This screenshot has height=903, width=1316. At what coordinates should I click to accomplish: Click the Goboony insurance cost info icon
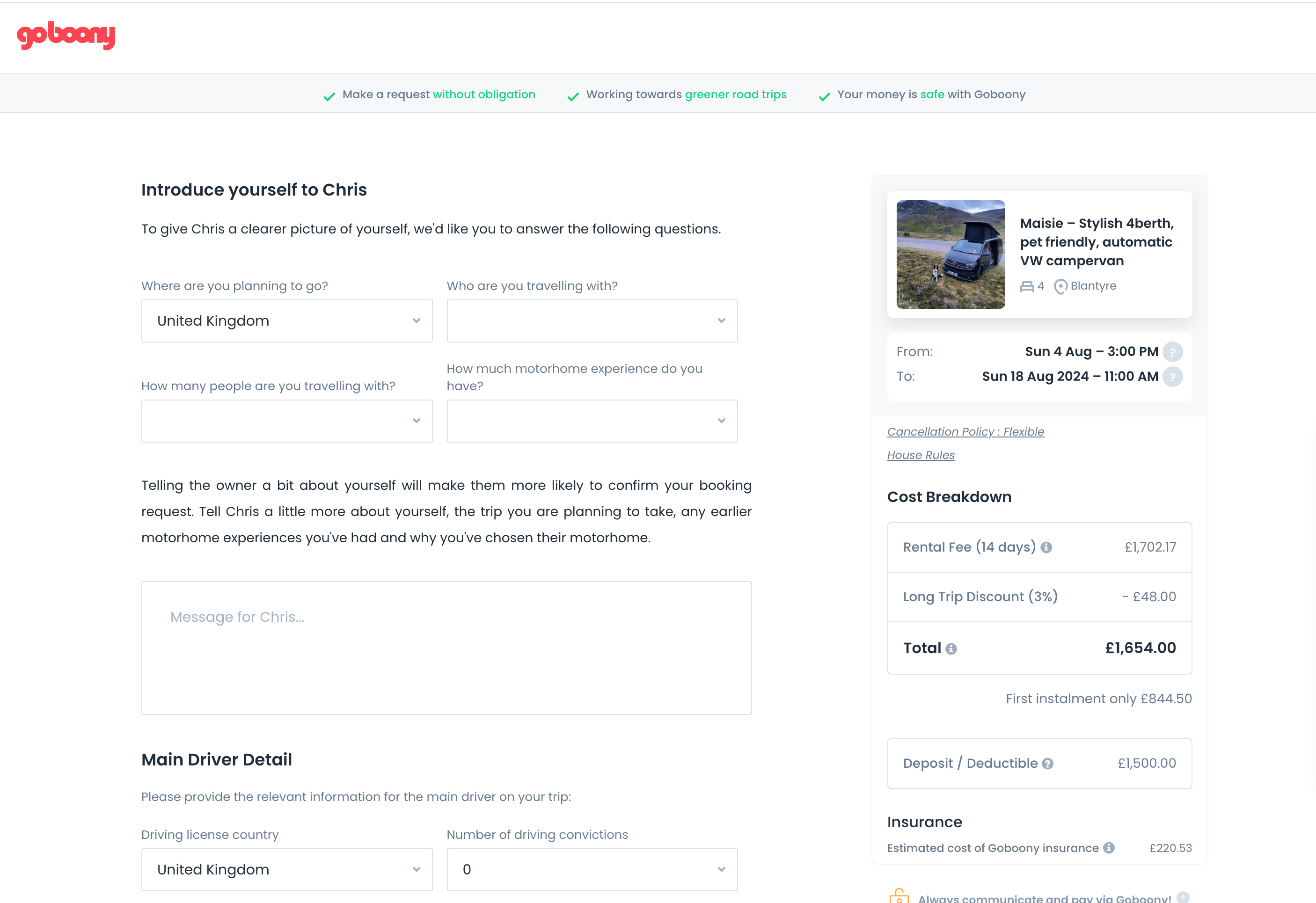click(1109, 848)
